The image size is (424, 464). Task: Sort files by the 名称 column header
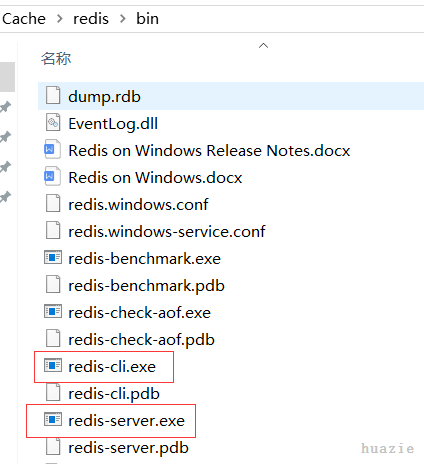[x=56, y=59]
